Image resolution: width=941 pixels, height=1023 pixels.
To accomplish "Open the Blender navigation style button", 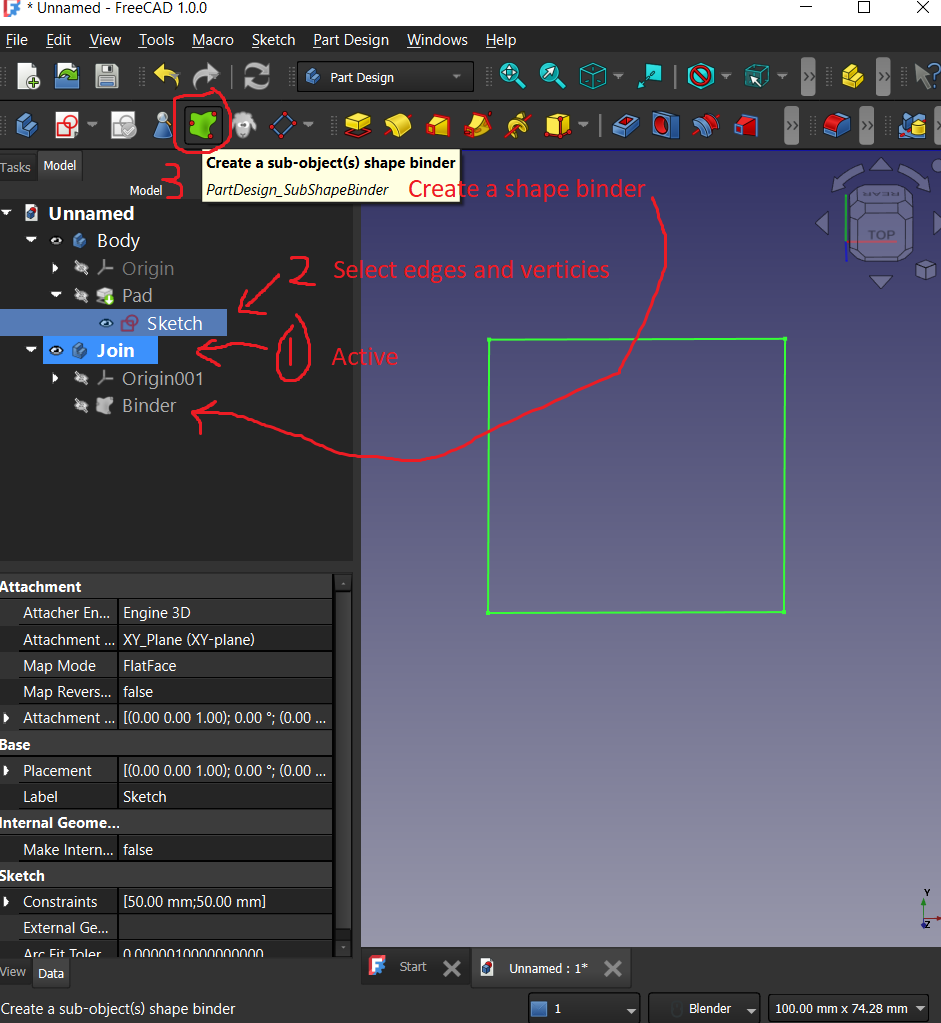I will (x=704, y=1008).
